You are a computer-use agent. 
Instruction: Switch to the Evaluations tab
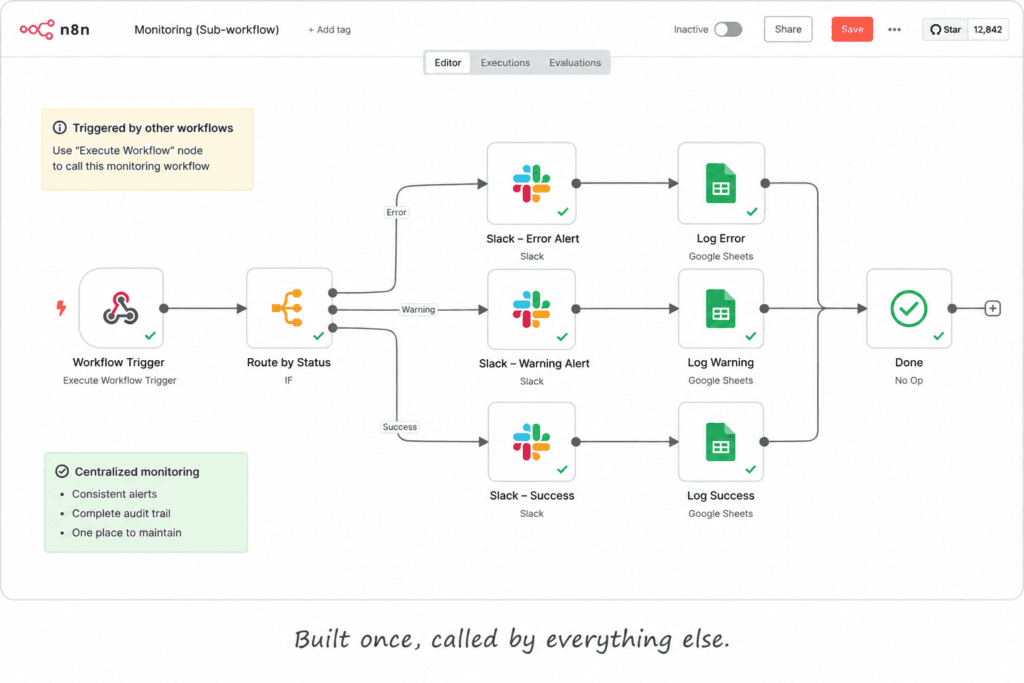[575, 63]
